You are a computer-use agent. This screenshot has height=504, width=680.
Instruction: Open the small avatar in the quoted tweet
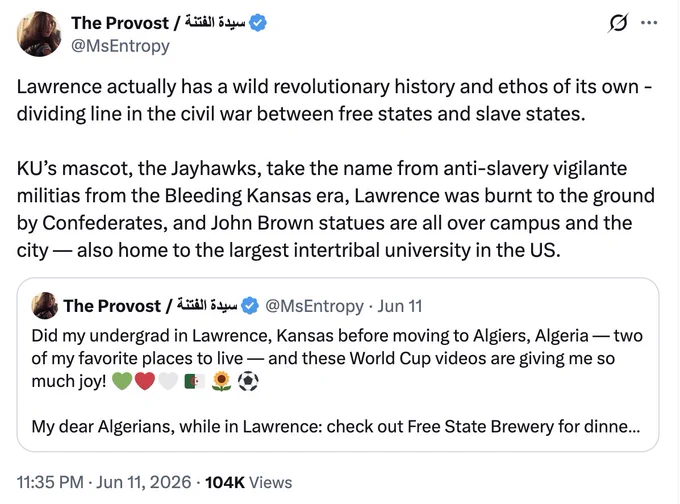45,305
